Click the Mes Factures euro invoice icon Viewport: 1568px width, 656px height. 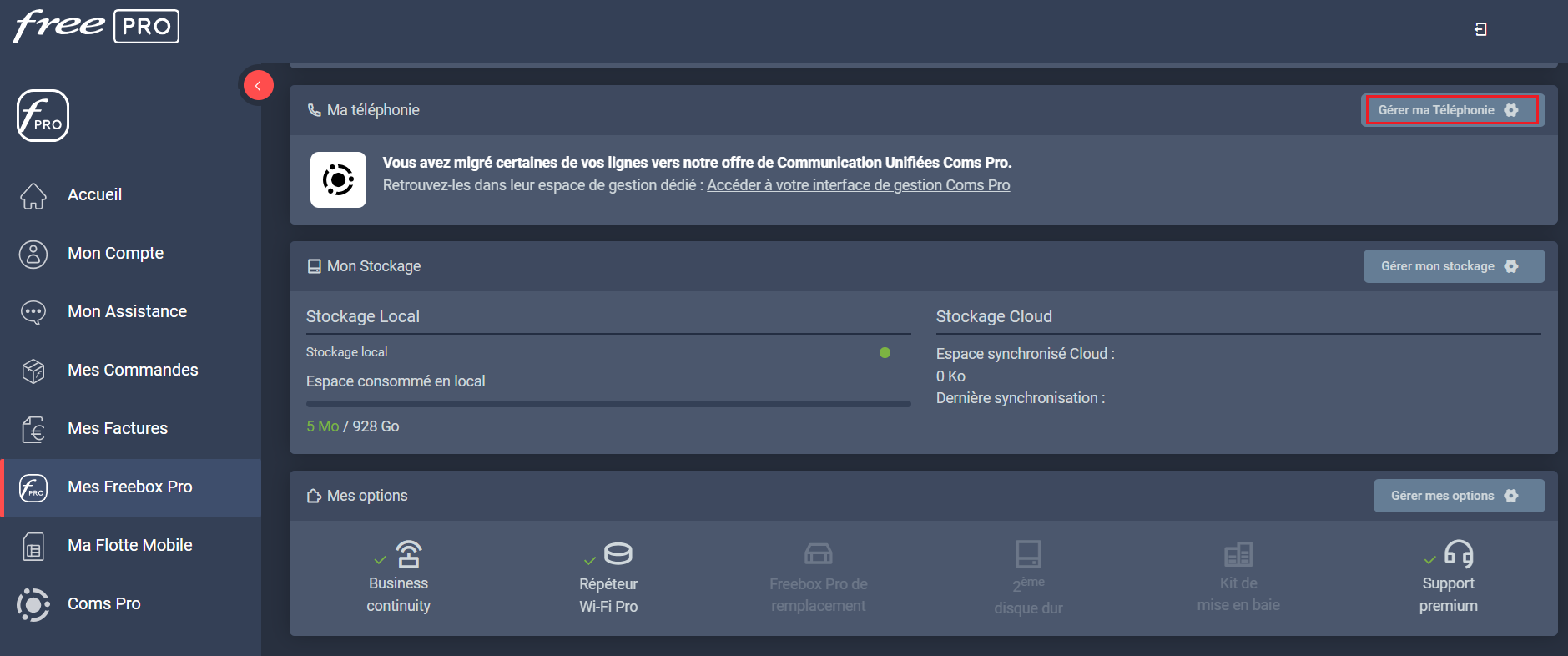click(33, 429)
